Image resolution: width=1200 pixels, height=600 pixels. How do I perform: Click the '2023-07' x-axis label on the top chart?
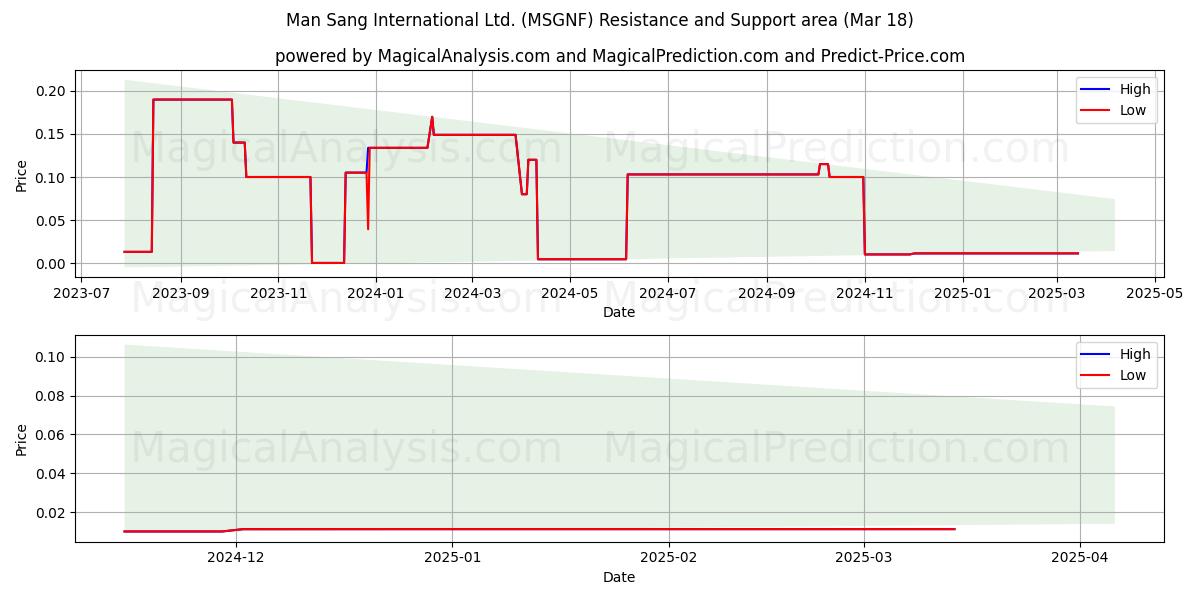coord(84,293)
